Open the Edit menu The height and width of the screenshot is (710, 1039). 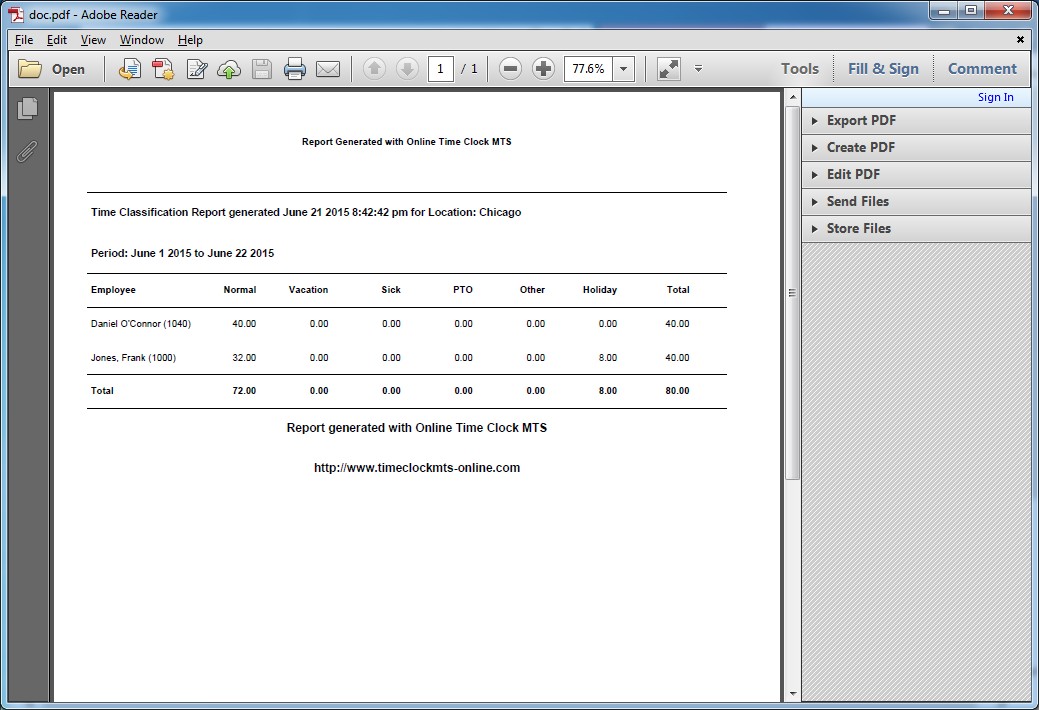(x=56, y=40)
